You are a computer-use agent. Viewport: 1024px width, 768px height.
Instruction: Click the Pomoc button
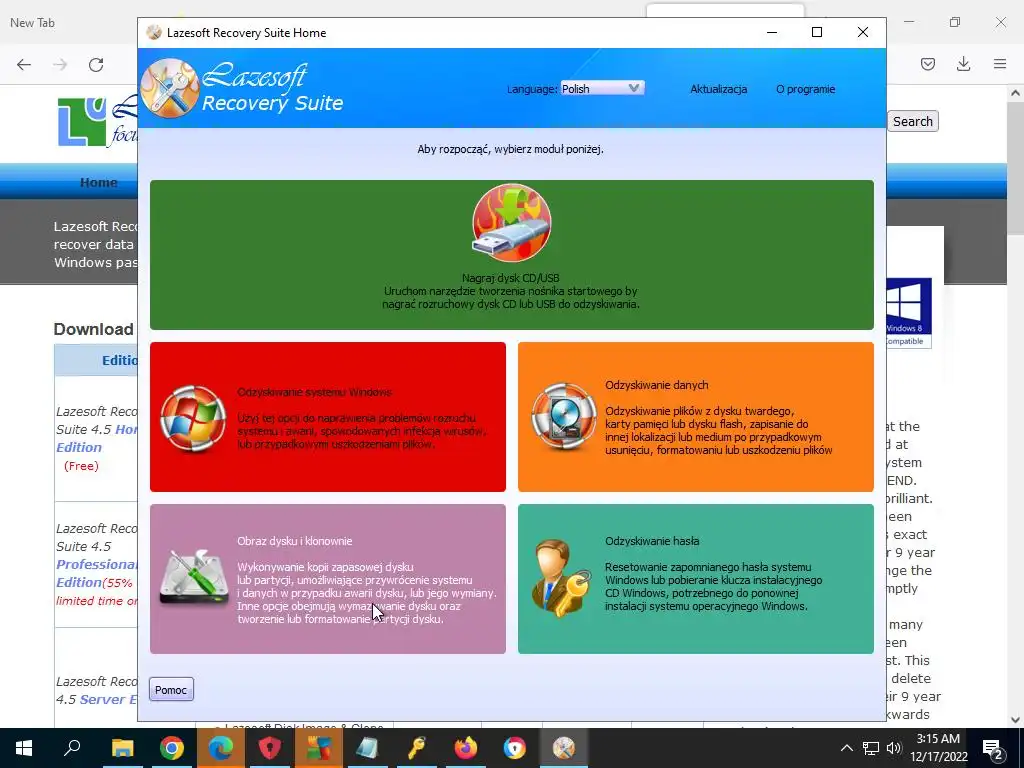coord(171,690)
